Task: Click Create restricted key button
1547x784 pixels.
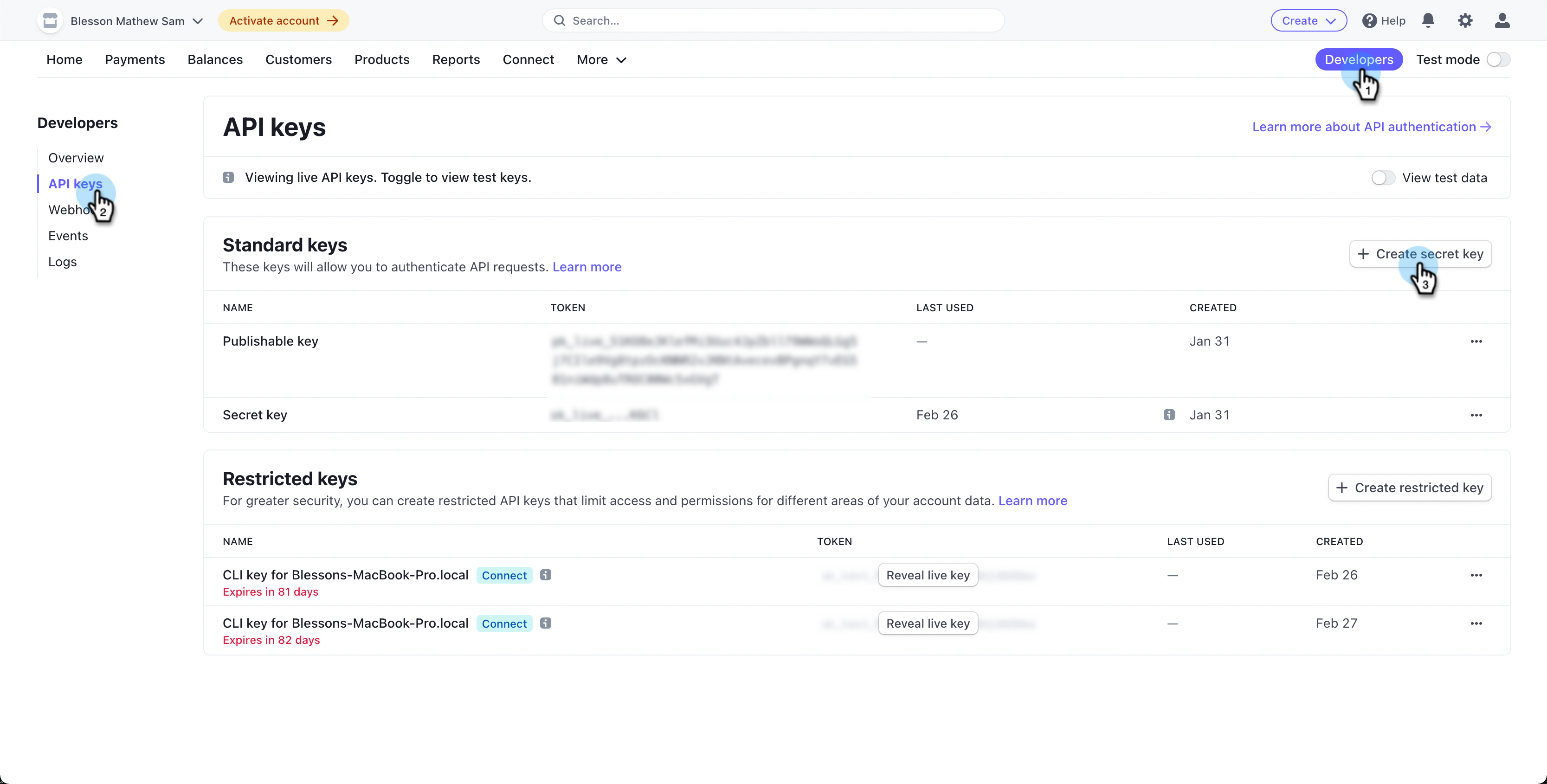Action: (x=1409, y=488)
